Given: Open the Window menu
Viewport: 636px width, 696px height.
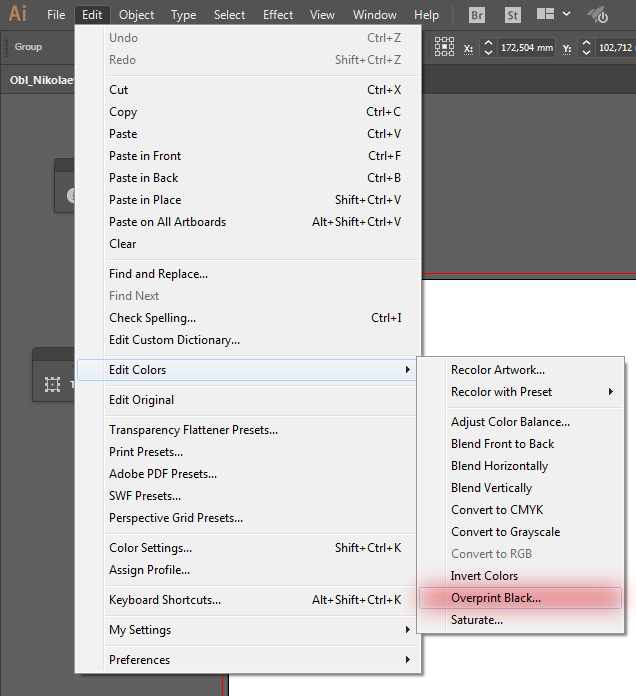Looking at the screenshot, I should [x=375, y=15].
